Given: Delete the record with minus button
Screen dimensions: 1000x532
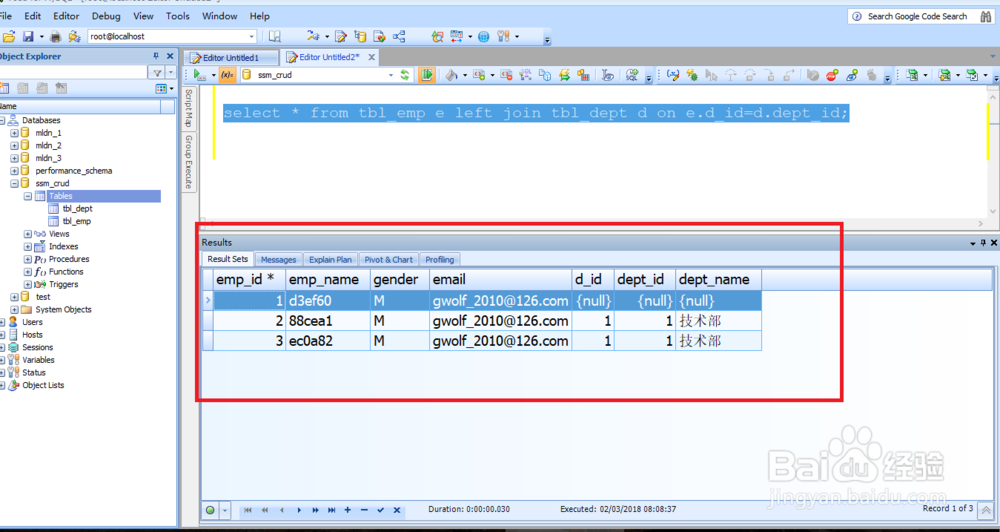Looking at the screenshot, I should (364, 510).
